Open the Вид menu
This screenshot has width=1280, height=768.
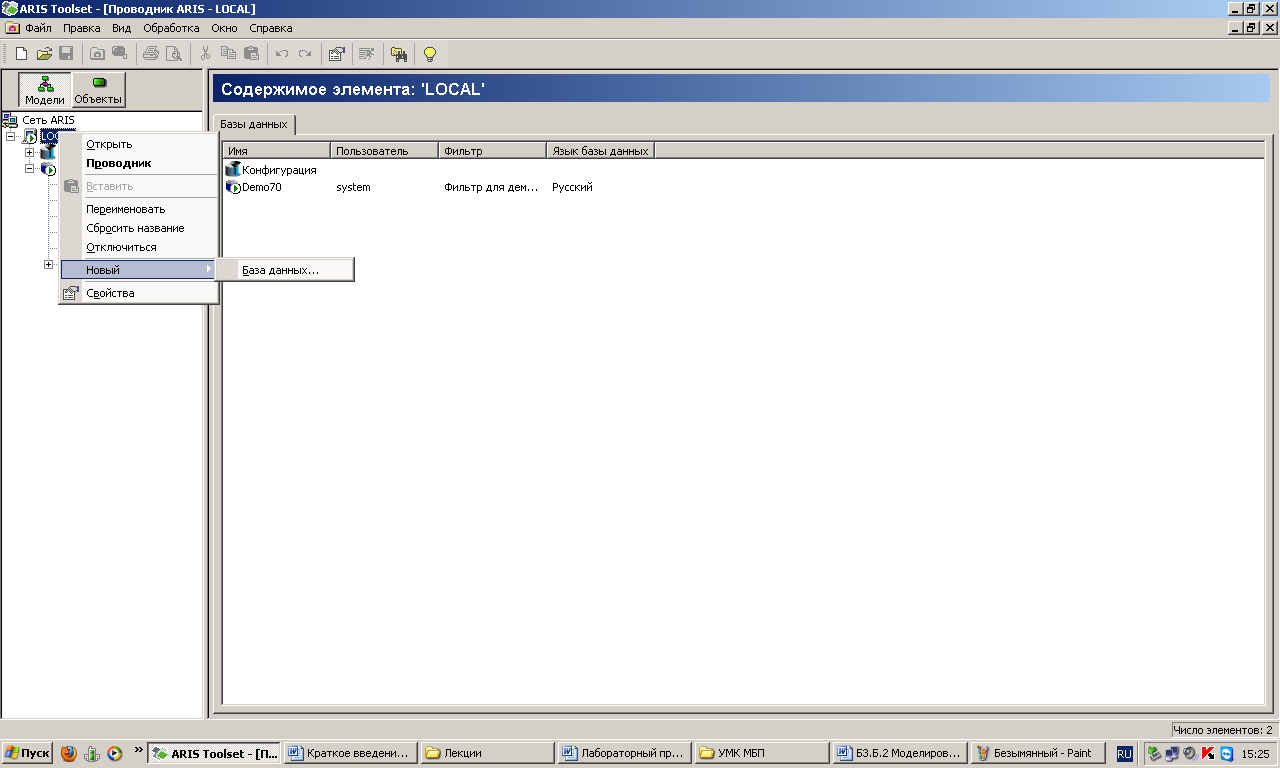tap(122, 28)
